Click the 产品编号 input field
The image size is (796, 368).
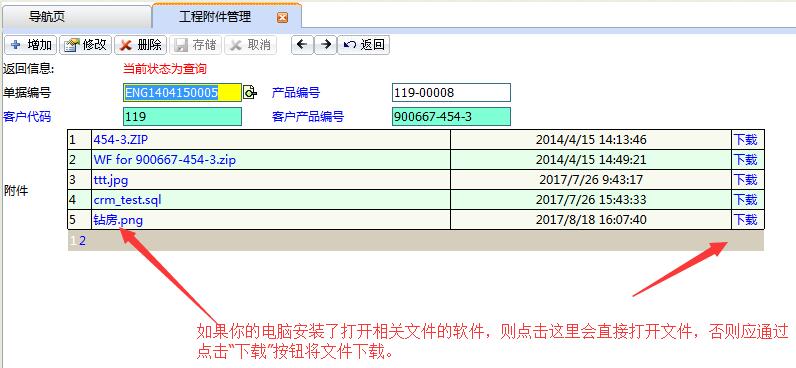point(451,92)
